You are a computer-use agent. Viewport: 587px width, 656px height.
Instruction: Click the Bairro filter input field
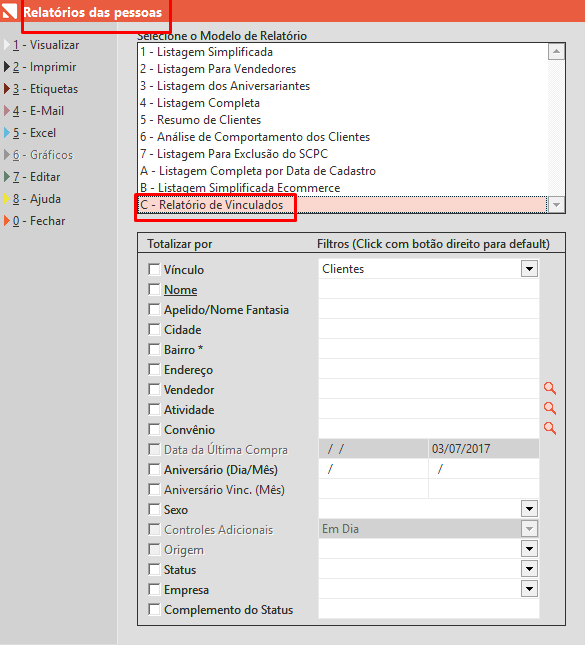(429, 349)
